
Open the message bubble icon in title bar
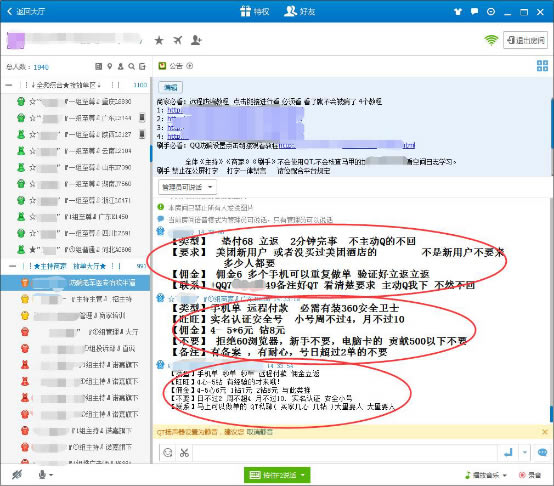475,12
